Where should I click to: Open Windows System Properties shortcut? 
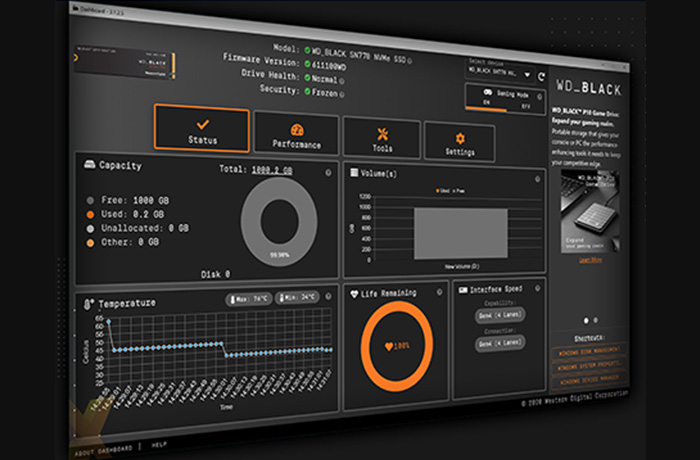tap(589, 366)
